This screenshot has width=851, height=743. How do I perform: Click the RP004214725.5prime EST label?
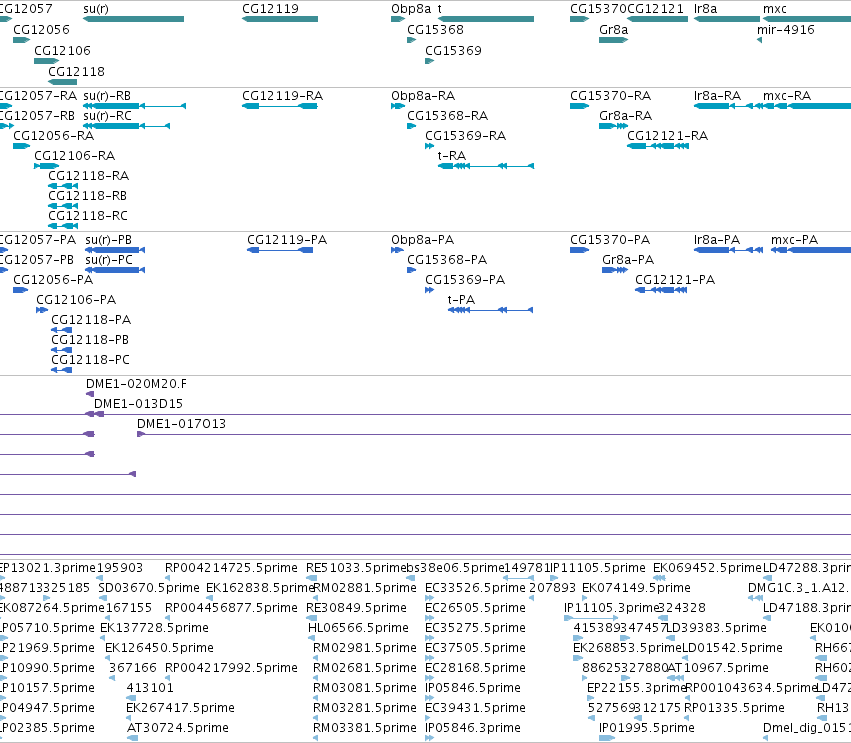pos(231,568)
